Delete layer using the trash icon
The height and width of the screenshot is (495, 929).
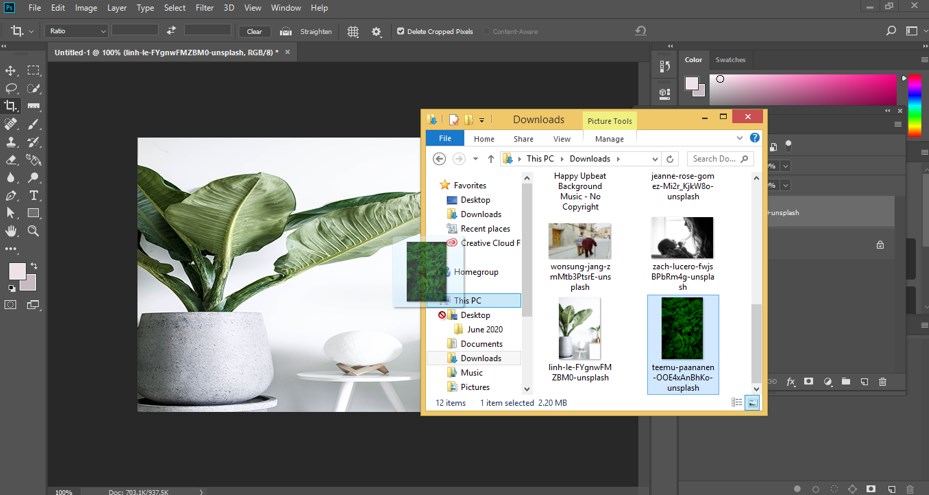coord(881,381)
